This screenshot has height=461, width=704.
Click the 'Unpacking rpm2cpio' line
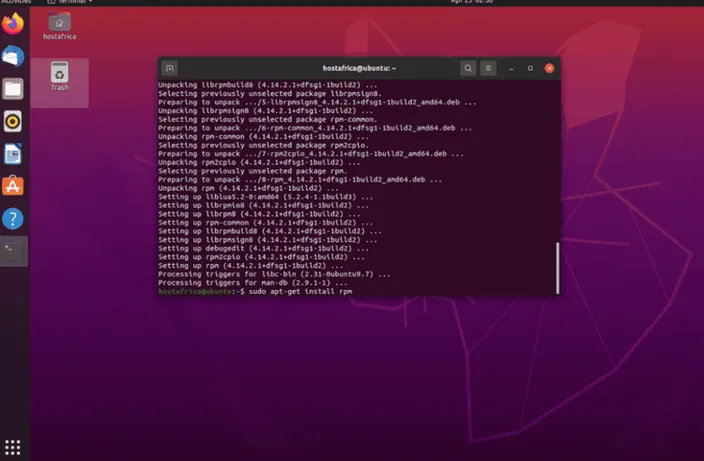click(259, 162)
